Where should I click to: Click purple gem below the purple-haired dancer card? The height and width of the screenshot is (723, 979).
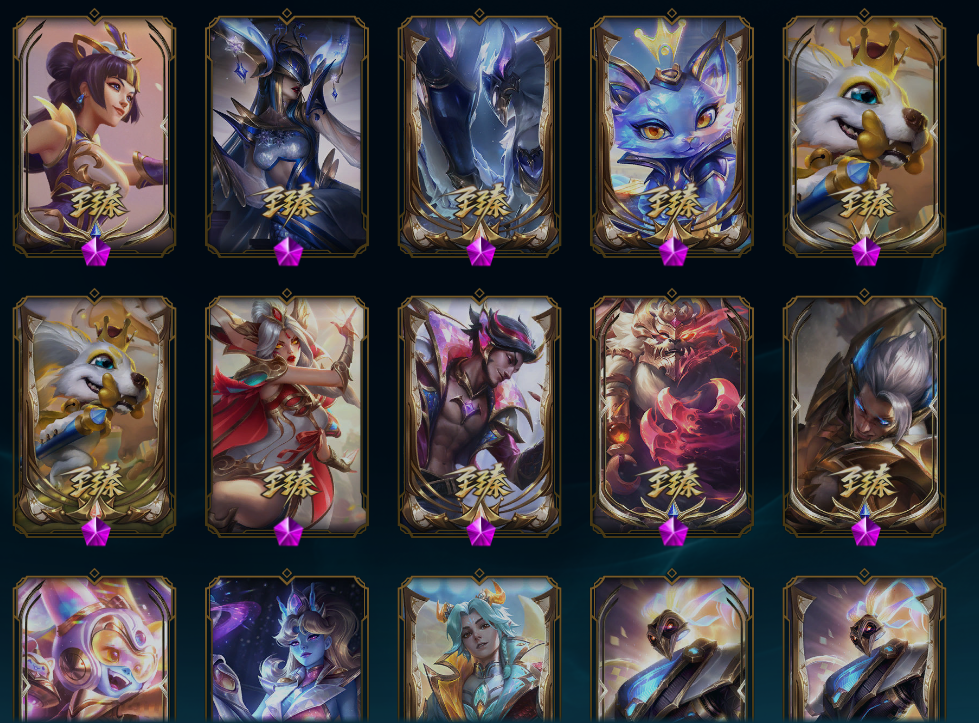tap(96, 252)
